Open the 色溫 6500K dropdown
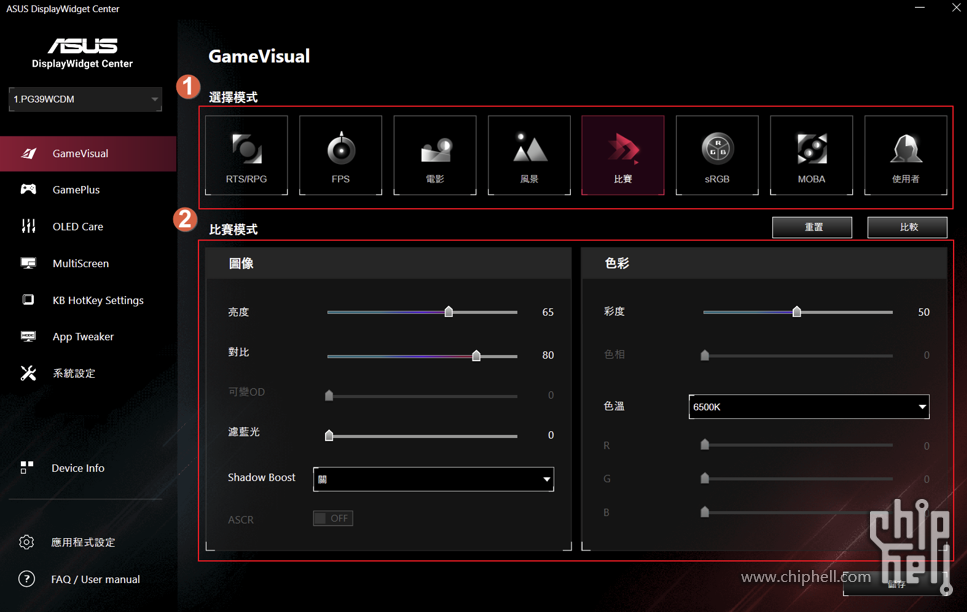The height and width of the screenshot is (612, 967). 809,407
